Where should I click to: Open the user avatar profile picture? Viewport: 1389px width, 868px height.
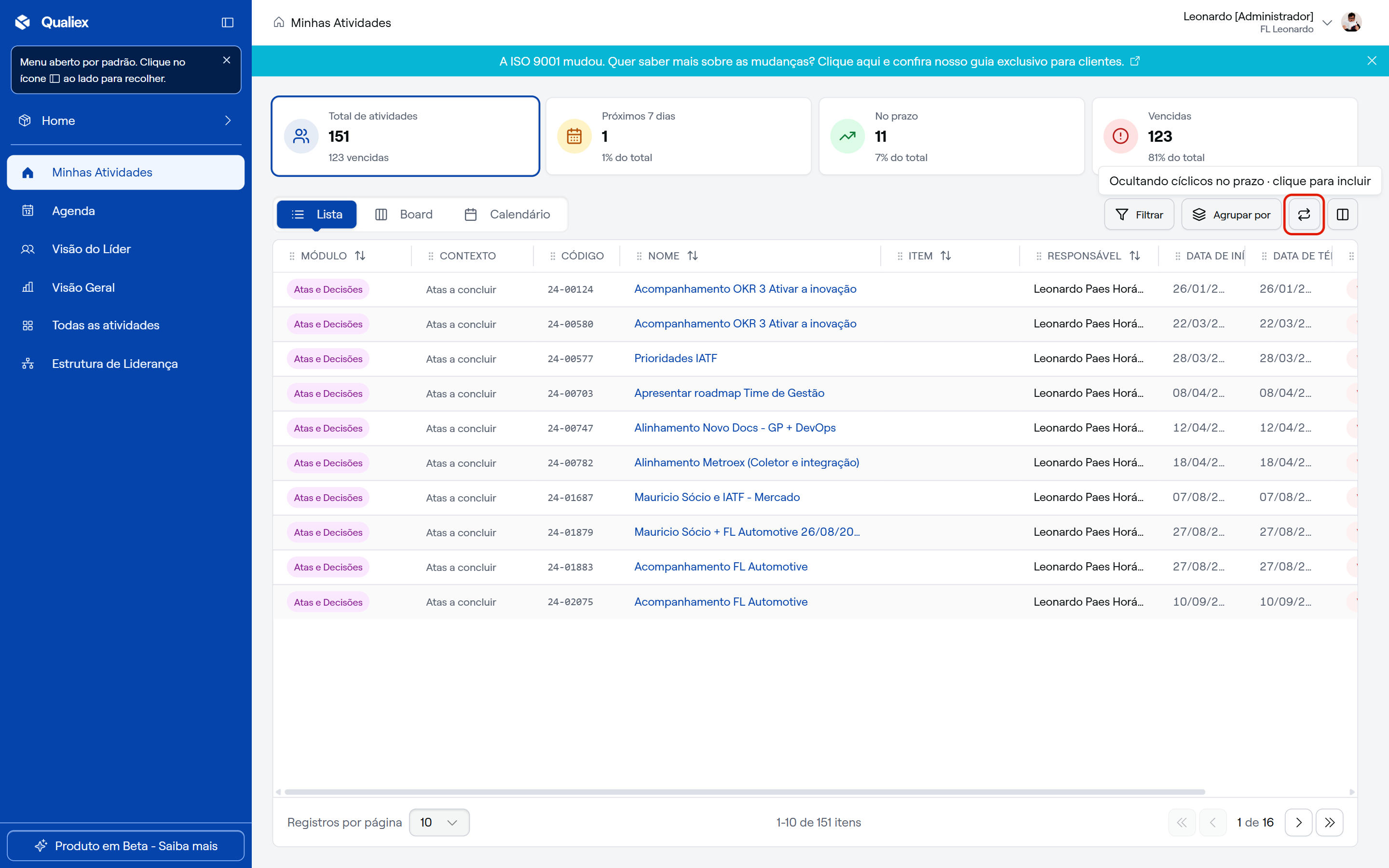[1352, 22]
